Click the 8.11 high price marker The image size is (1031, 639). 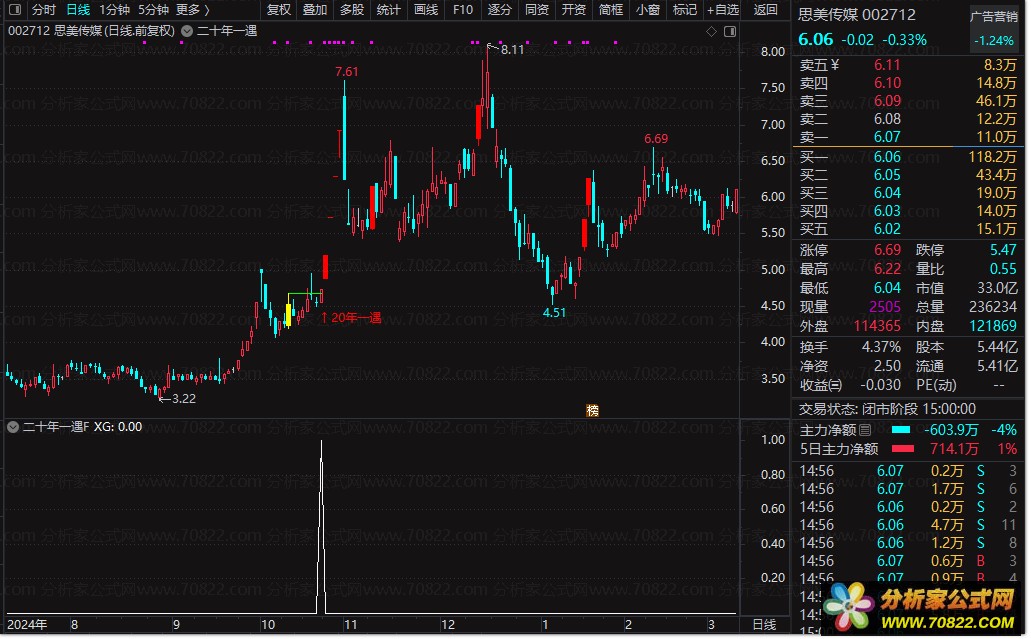512,49
